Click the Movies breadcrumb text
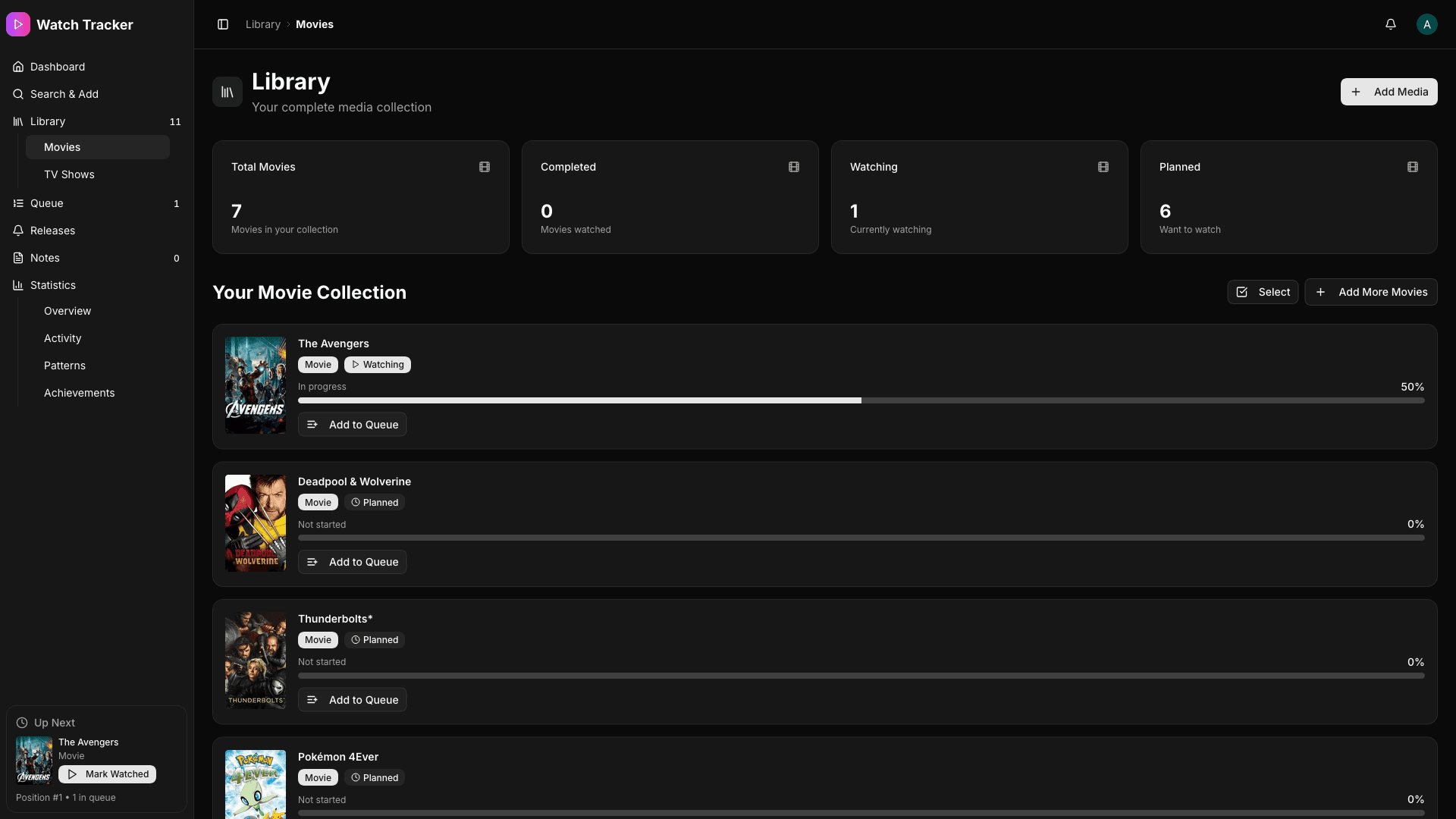Viewport: 1456px width, 819px height. (315, 24)
